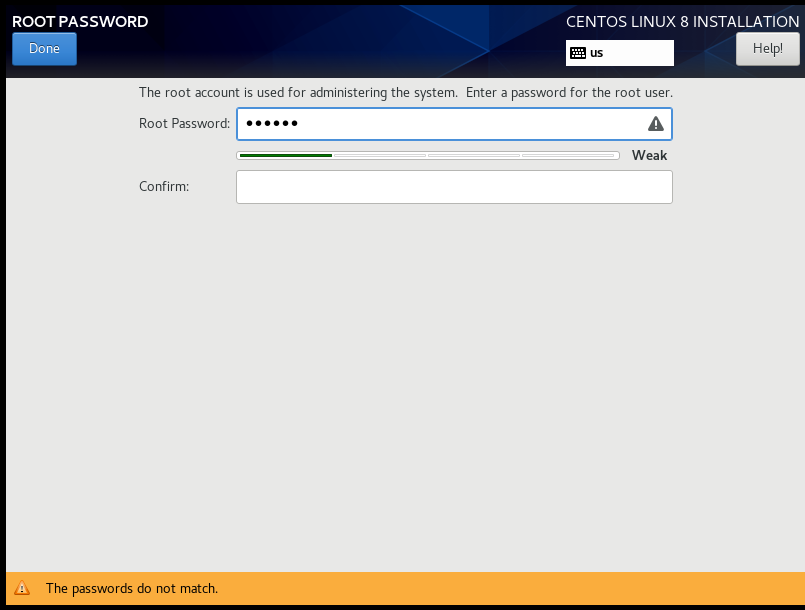The height and width of the screenshot is (610, 805).
Task: Click the CENTOS LINUX 8 INSTALLATION title
Action: (x=682, y=22)
